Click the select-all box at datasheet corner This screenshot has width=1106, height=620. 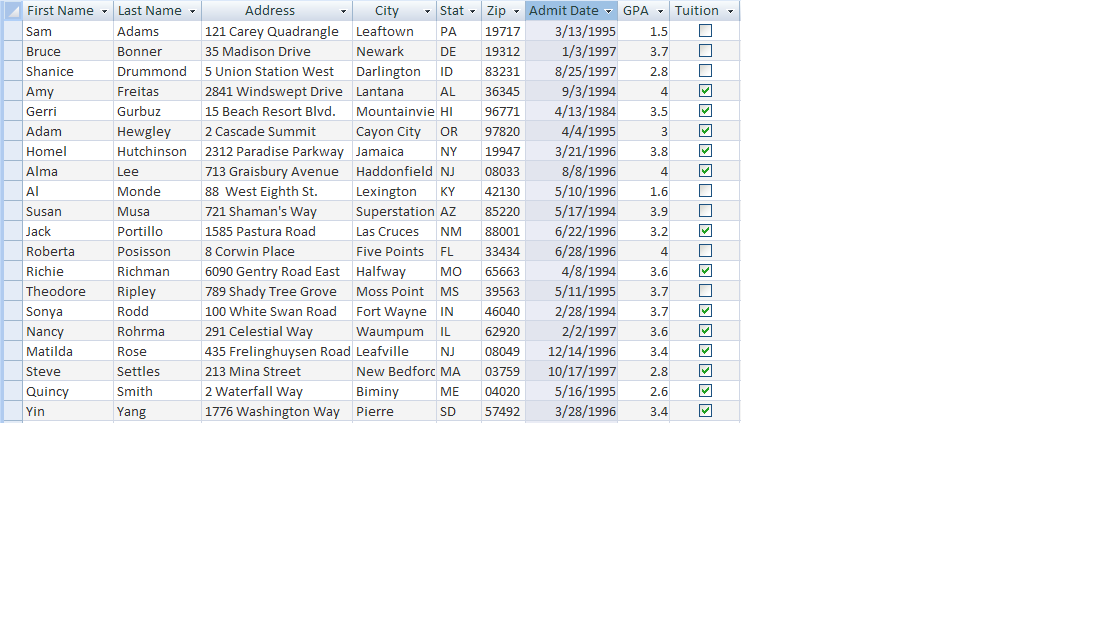tap(12, 11)
